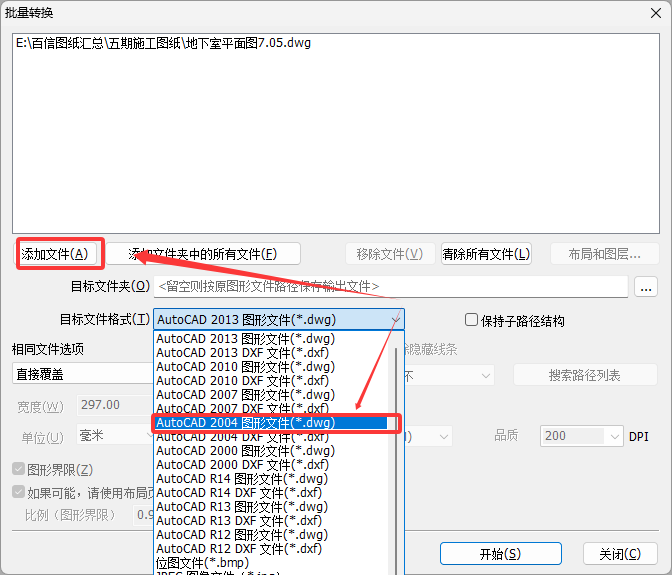Click the Start (开始) button
This screenshot has height=575, width=672.
(501, 554)
